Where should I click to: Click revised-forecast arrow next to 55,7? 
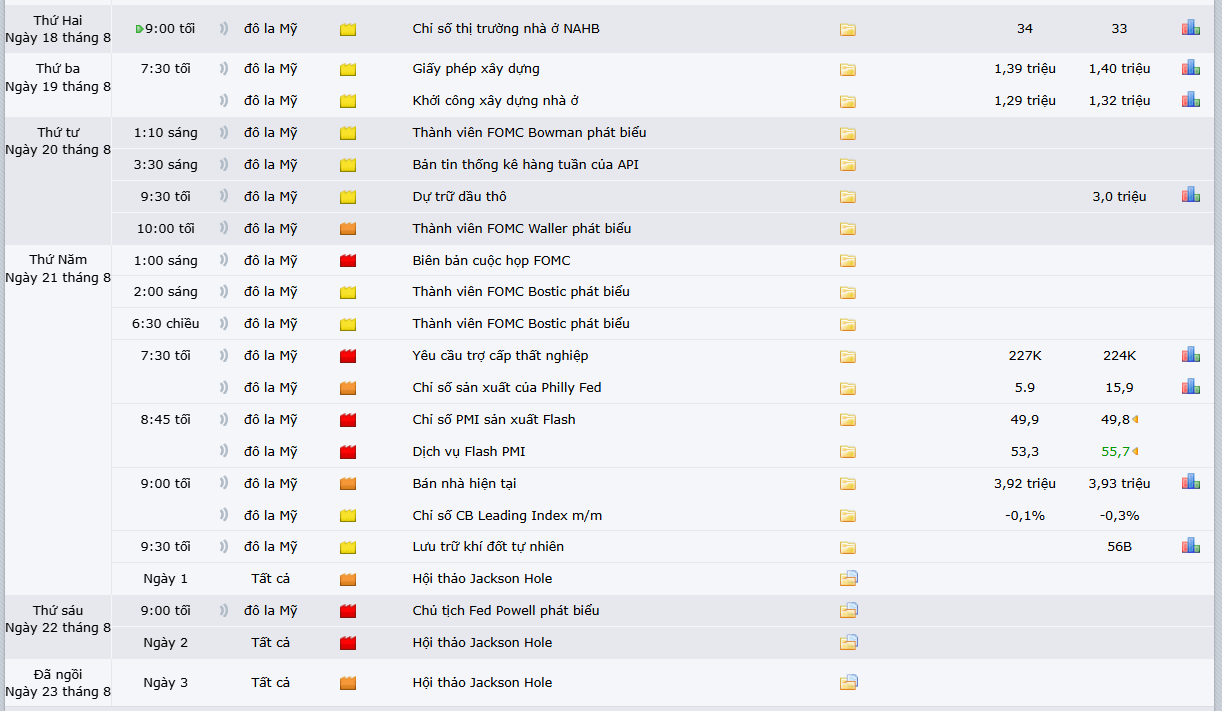(1136, 452)
